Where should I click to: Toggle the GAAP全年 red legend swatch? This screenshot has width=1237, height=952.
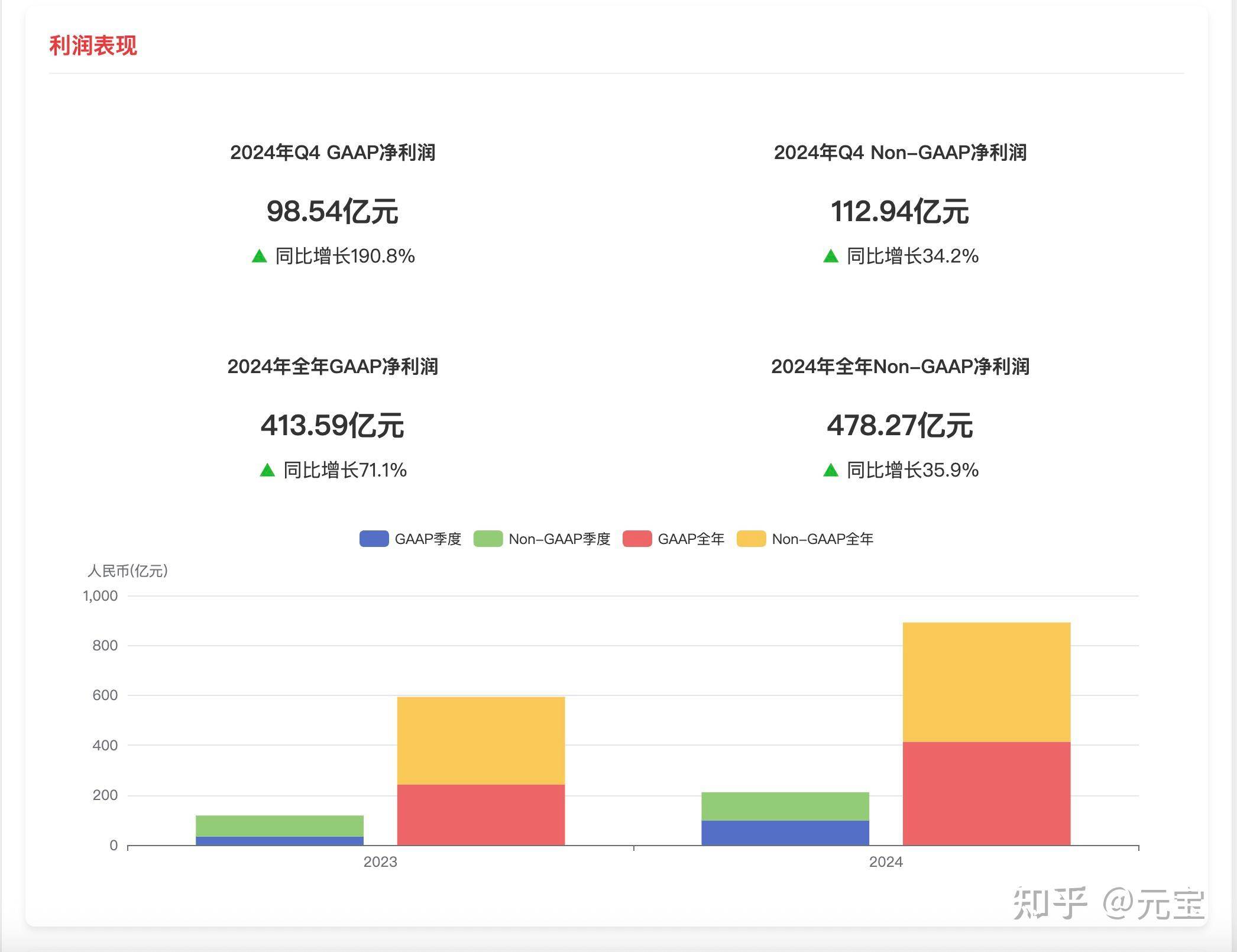coord(637,539)
